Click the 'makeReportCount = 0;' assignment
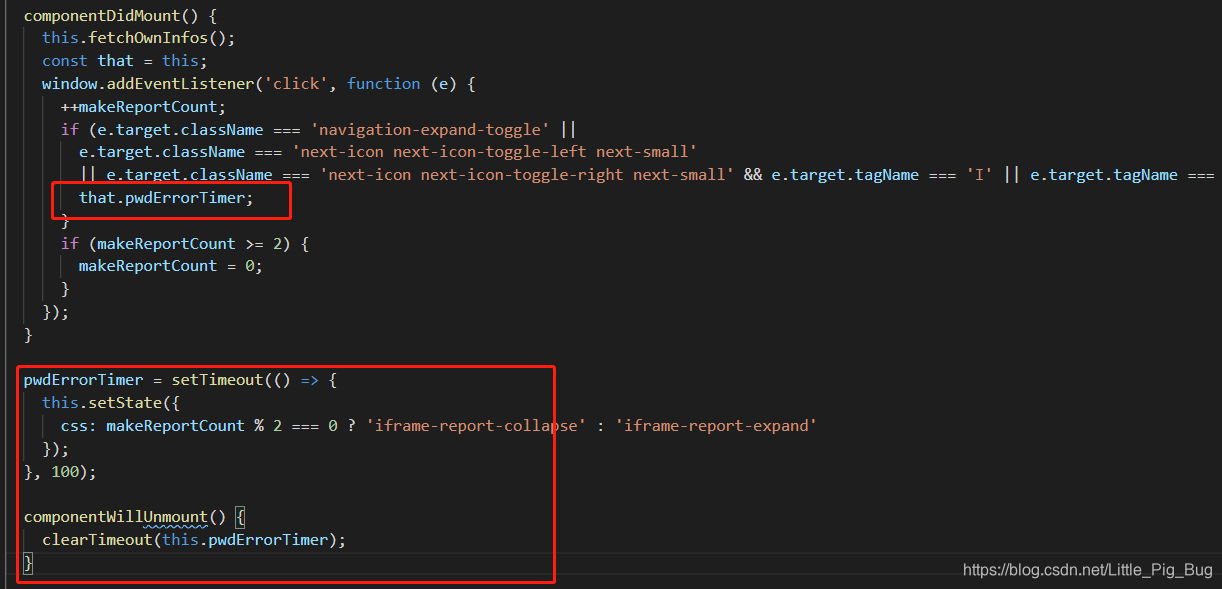 tap(170, 266)
